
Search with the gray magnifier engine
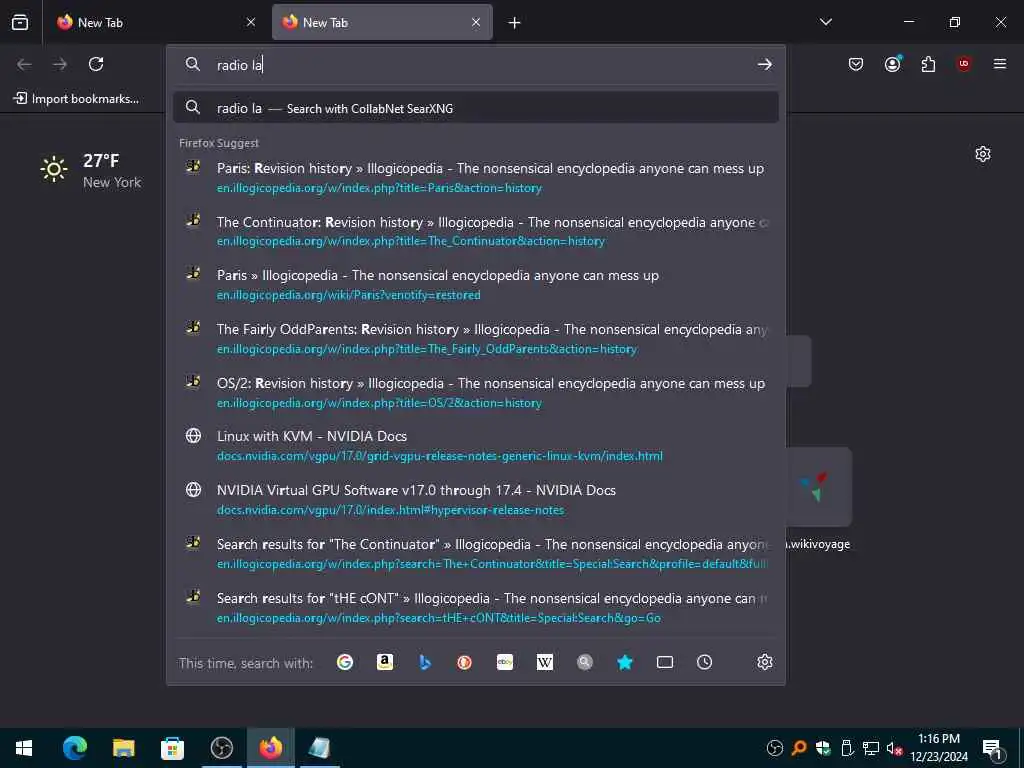pos(585,662)
